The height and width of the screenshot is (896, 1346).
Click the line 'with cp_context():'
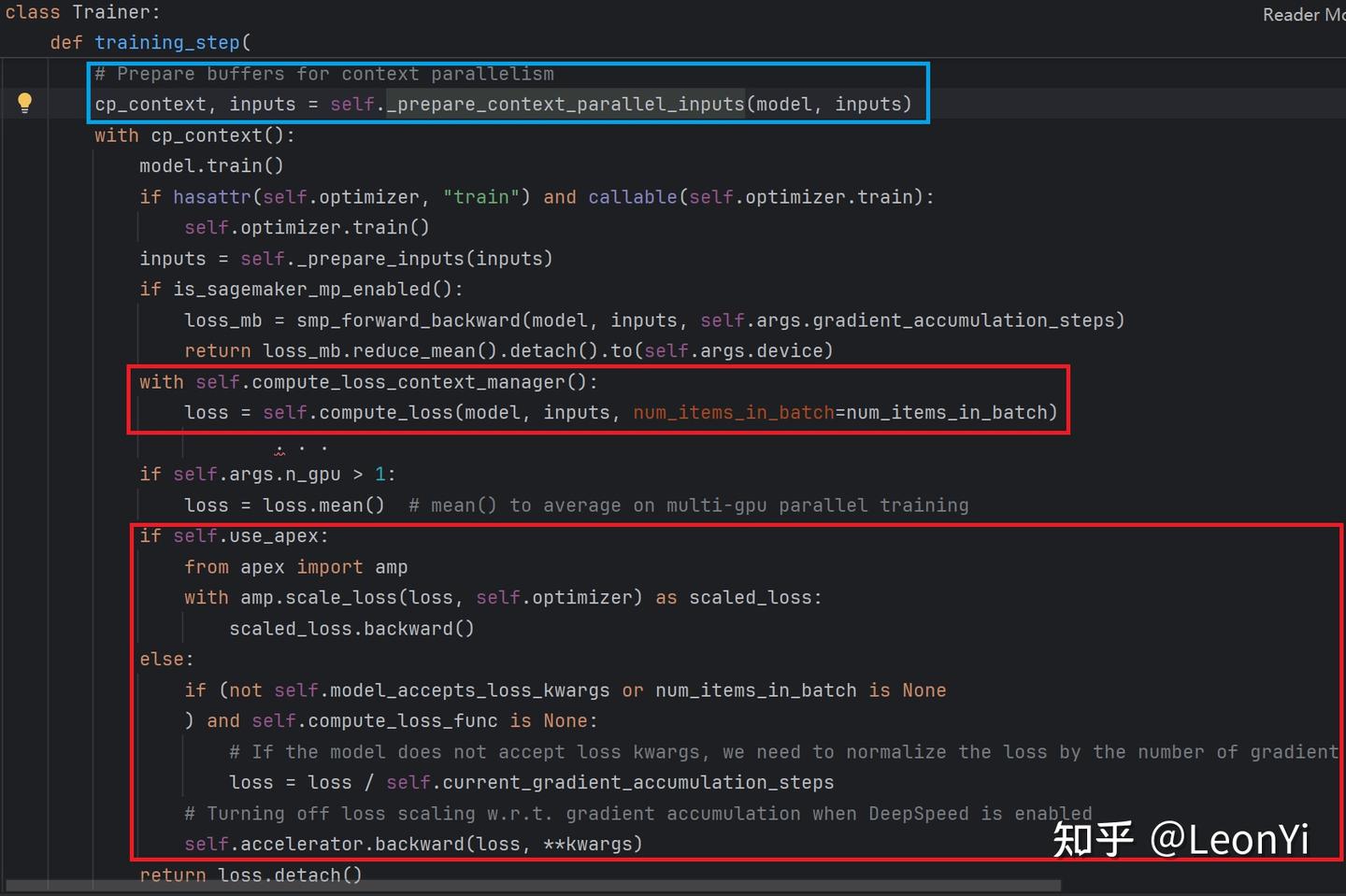click(x=194, y=135)
